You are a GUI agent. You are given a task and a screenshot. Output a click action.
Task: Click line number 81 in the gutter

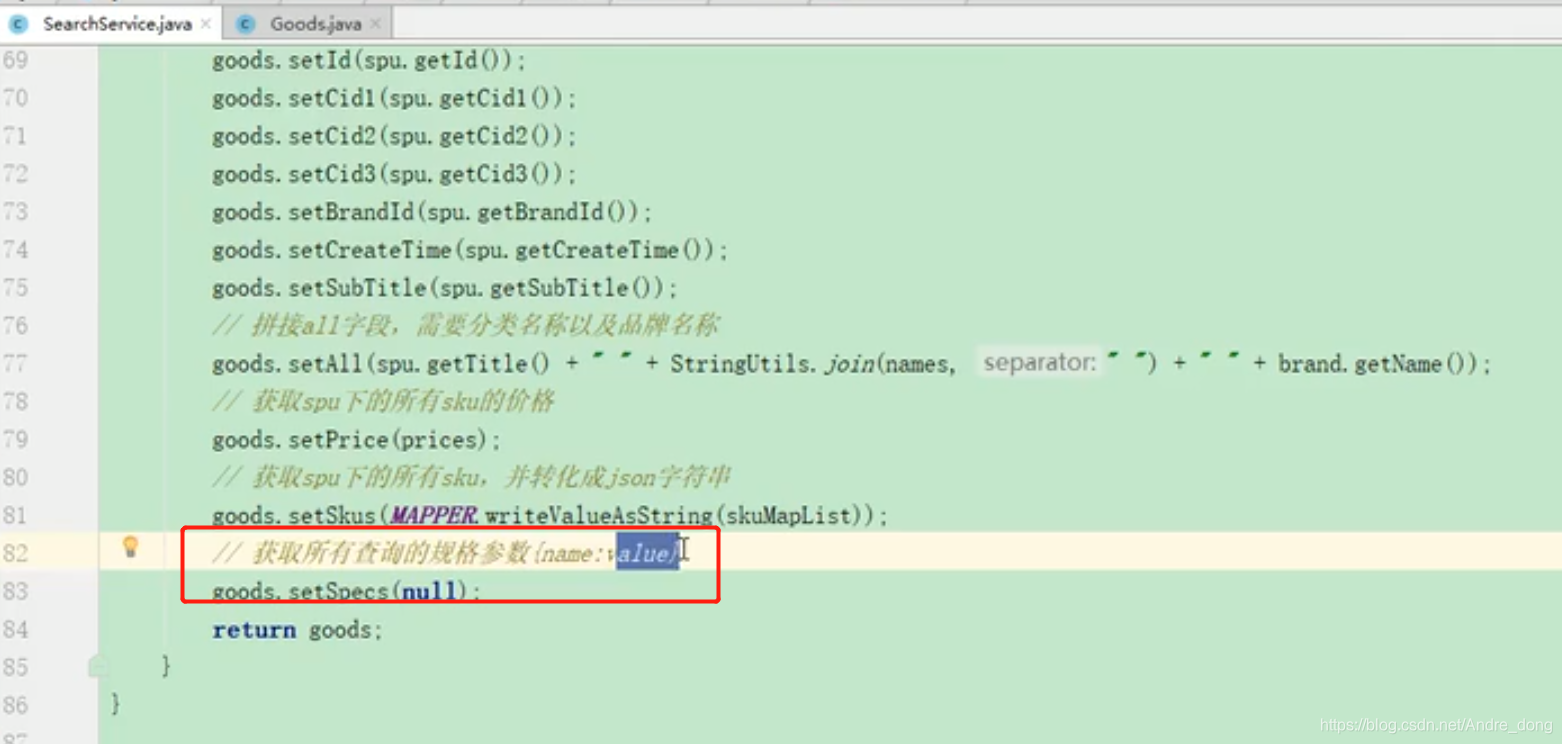pos(15,515)
